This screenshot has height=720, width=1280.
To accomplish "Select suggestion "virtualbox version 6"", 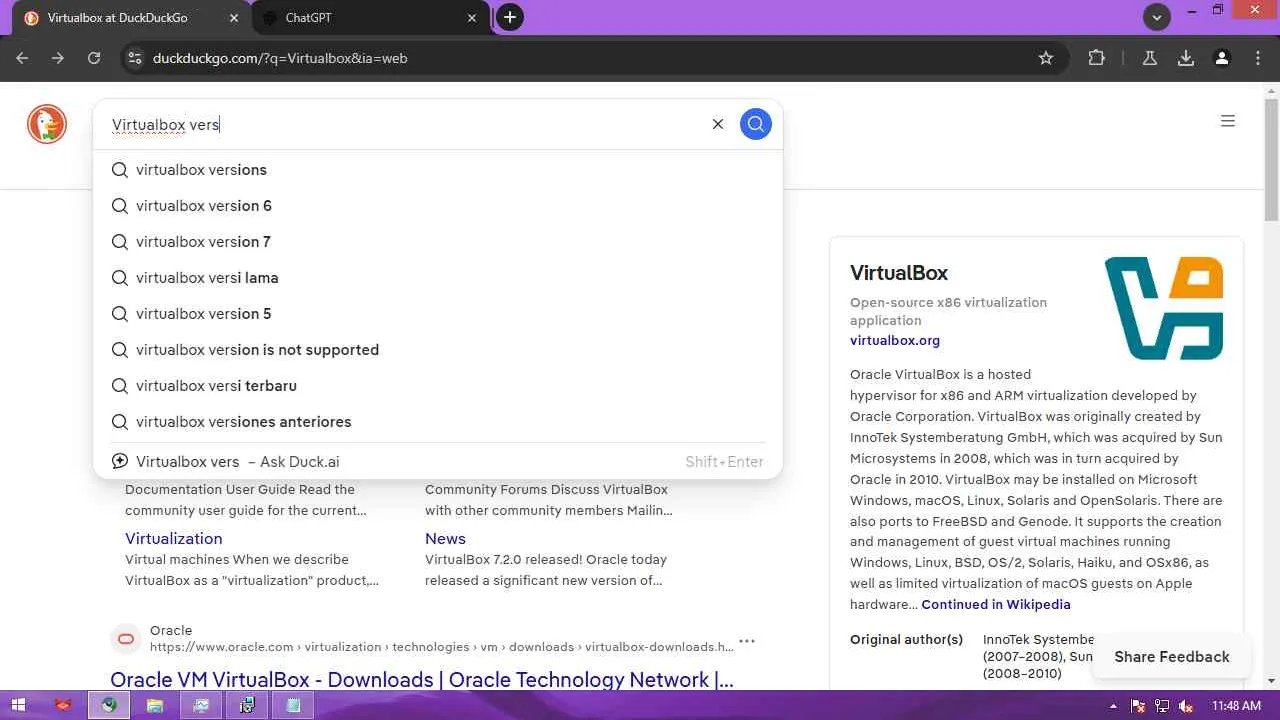I will [x=438, y=206].
